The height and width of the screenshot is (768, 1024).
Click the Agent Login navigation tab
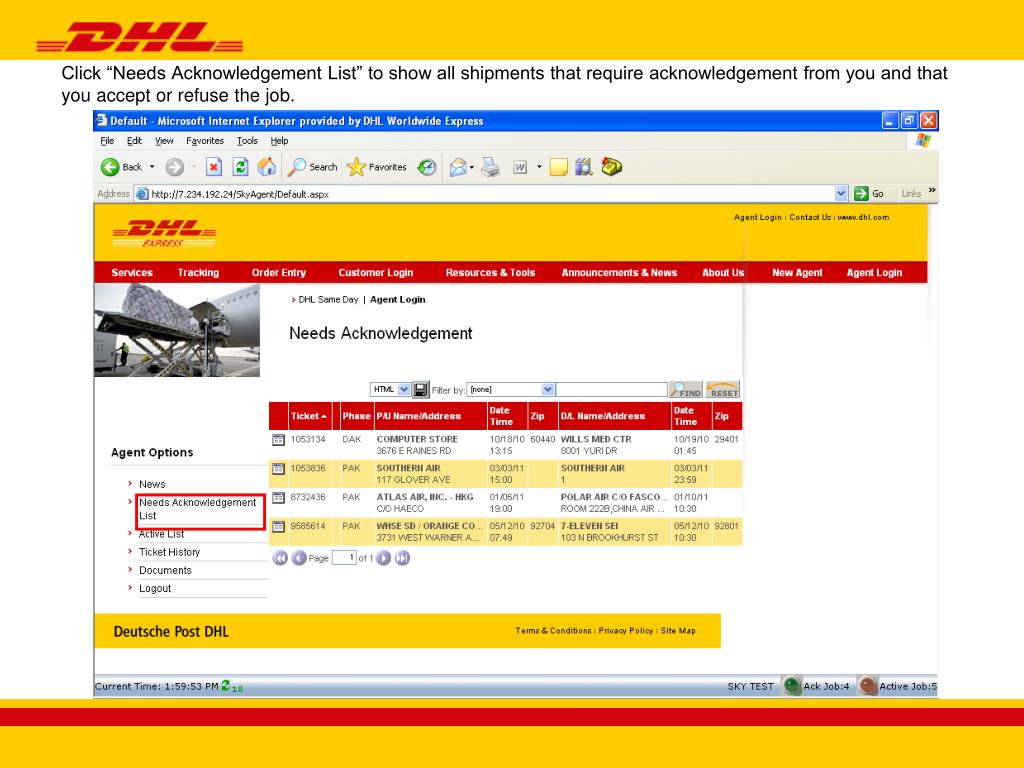point(874,273)
